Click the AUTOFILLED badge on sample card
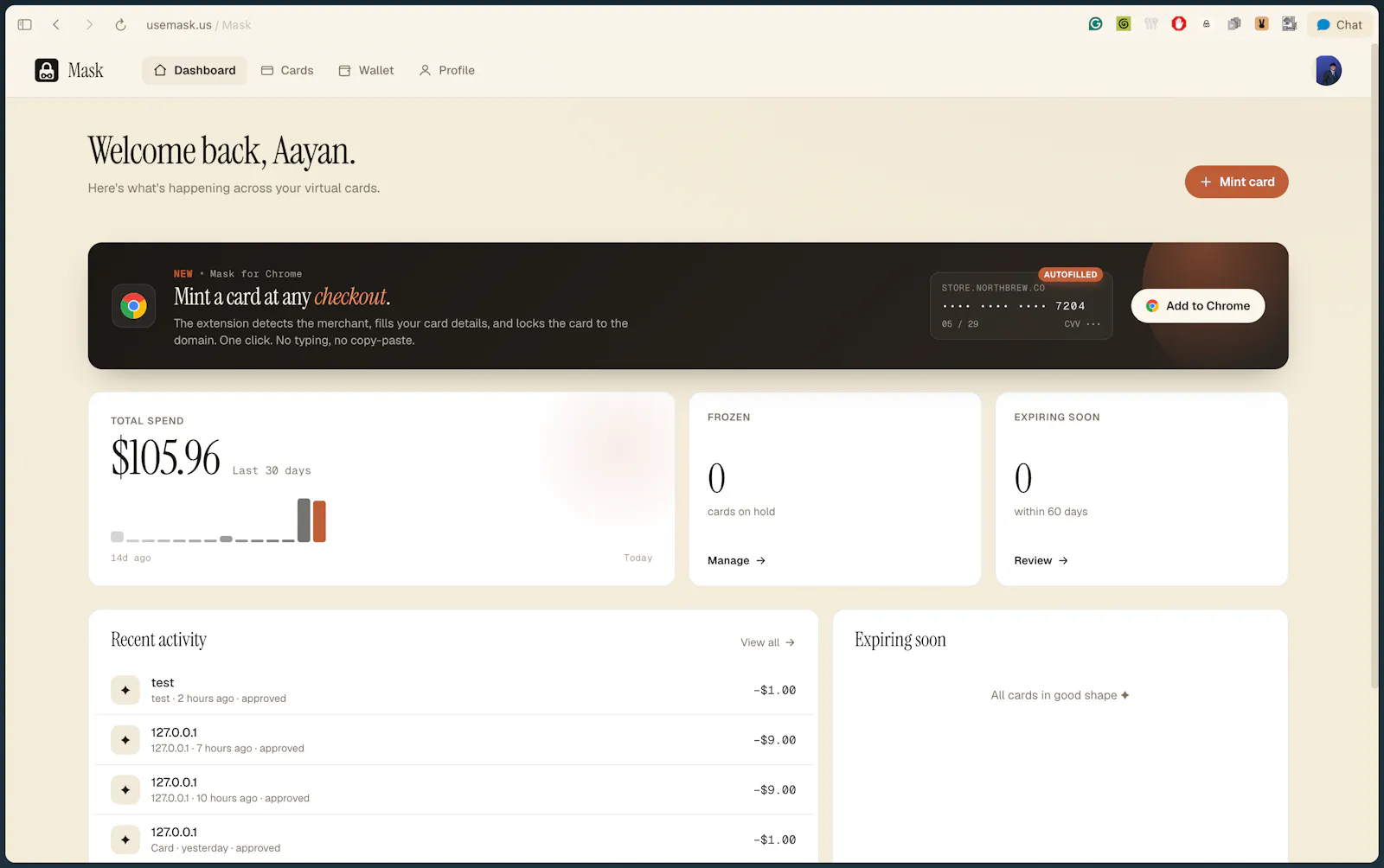The height and width of the screenshot is (868, 1384). pyautogui.click(x=1070, y=275)
